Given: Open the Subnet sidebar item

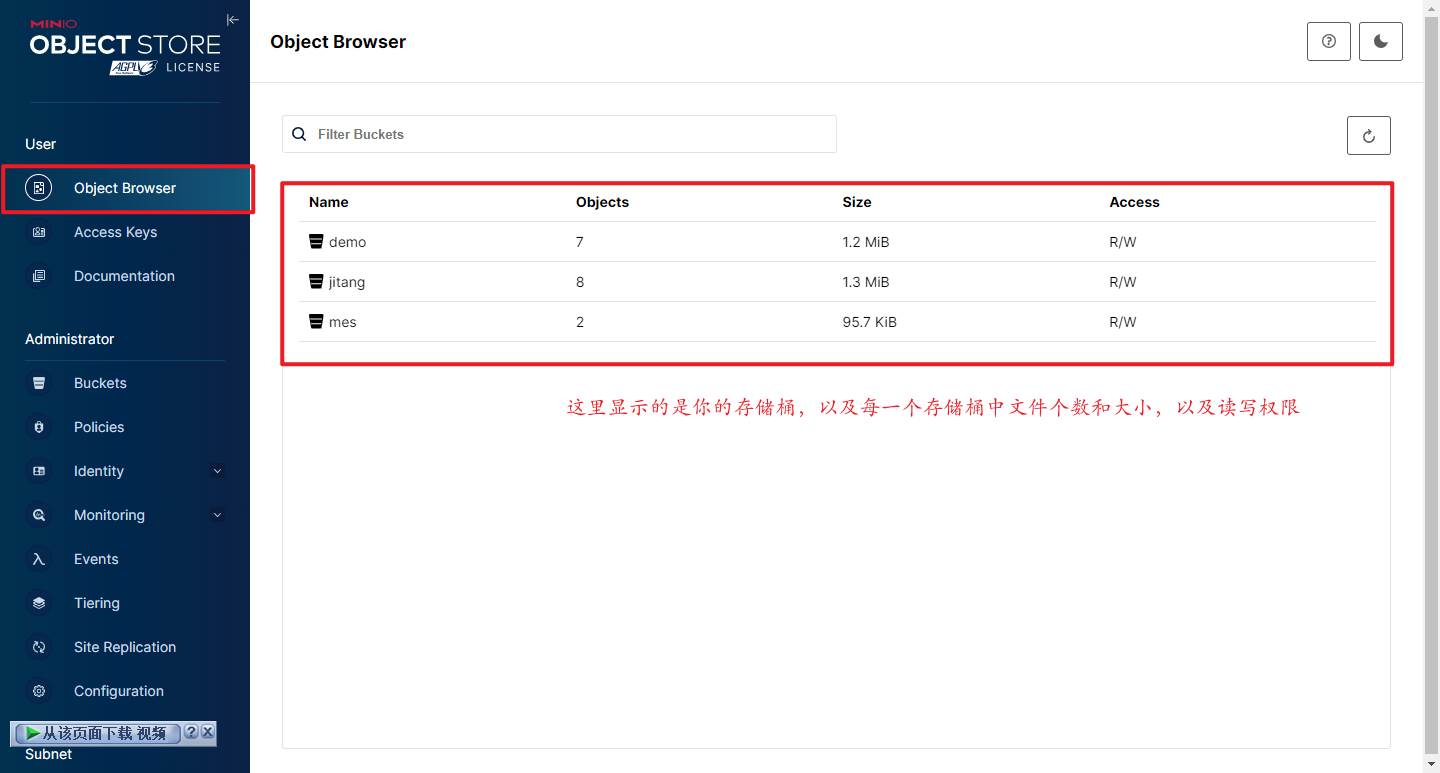Looking at the screenshot, I should click(x=49, y=754).
